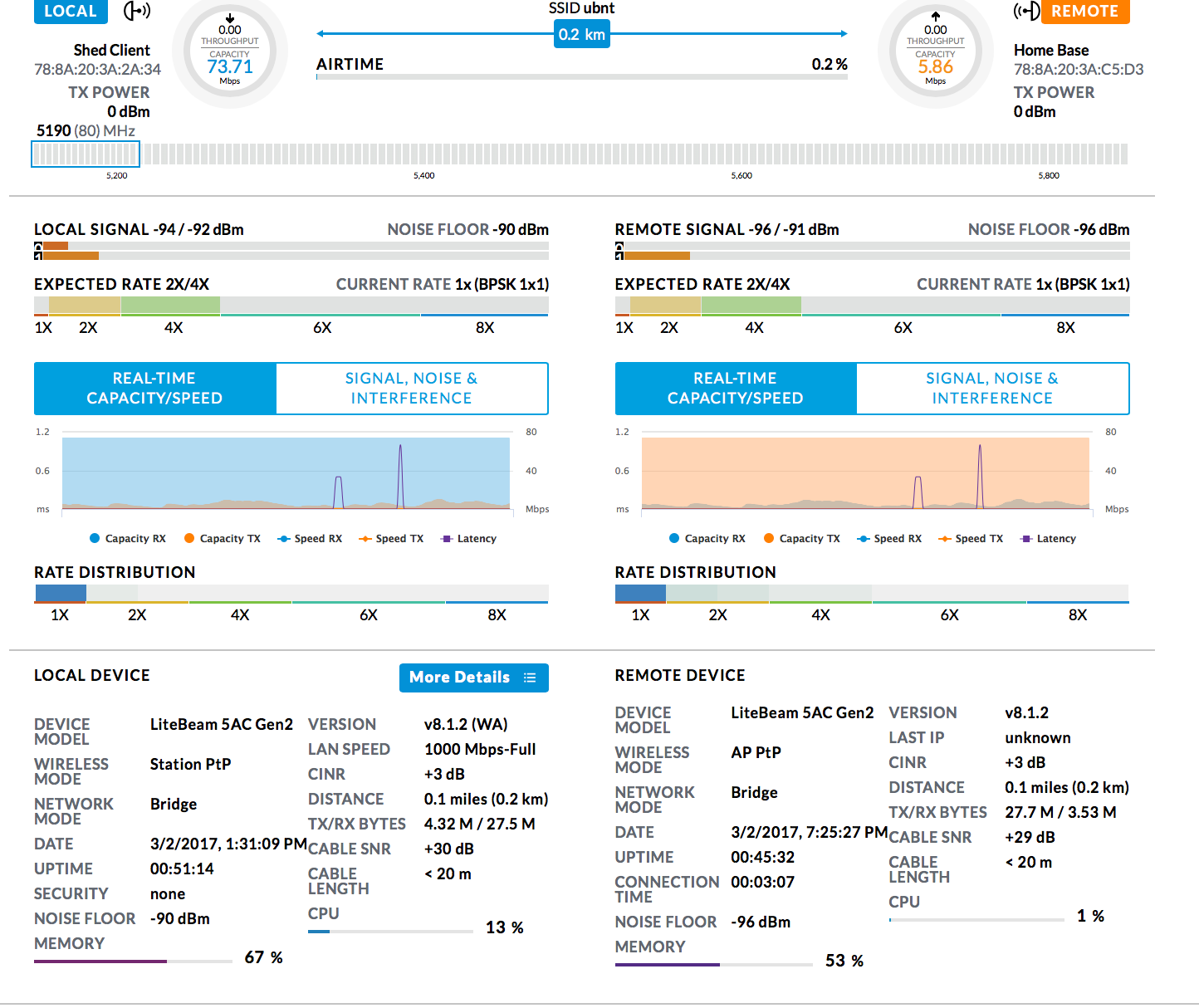Image resolution: width=1199 pixels, height=1008 pixels.
Task: Click remote TX/RX bytes 27.7 M / 3.53 M
Action: point(1061,813)
